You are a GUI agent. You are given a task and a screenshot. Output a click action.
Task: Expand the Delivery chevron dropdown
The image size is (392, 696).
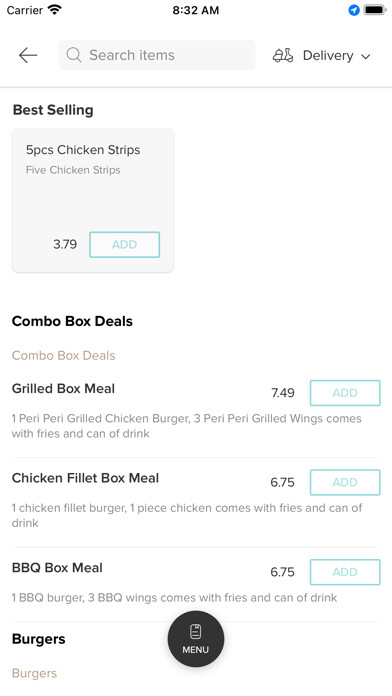point(365,56)
